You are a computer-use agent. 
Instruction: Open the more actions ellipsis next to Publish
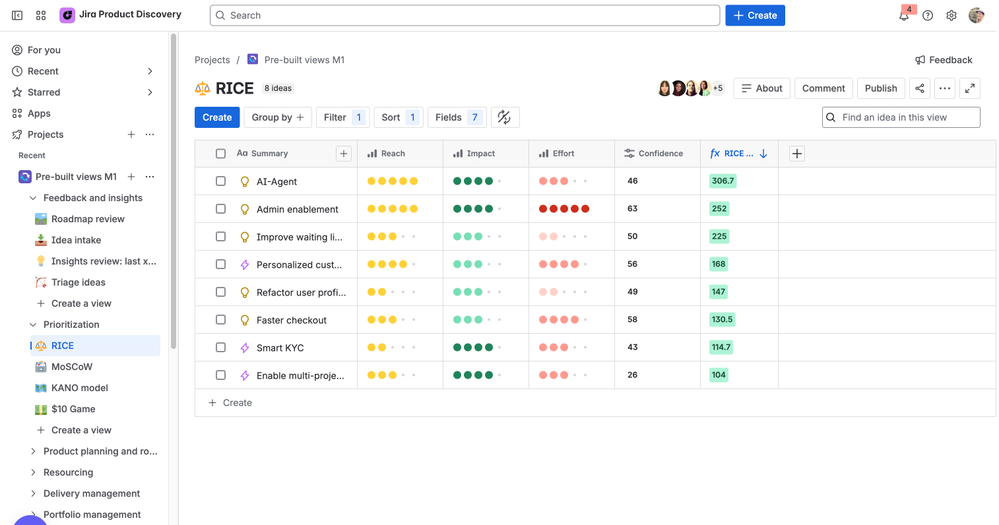point(945,89)
